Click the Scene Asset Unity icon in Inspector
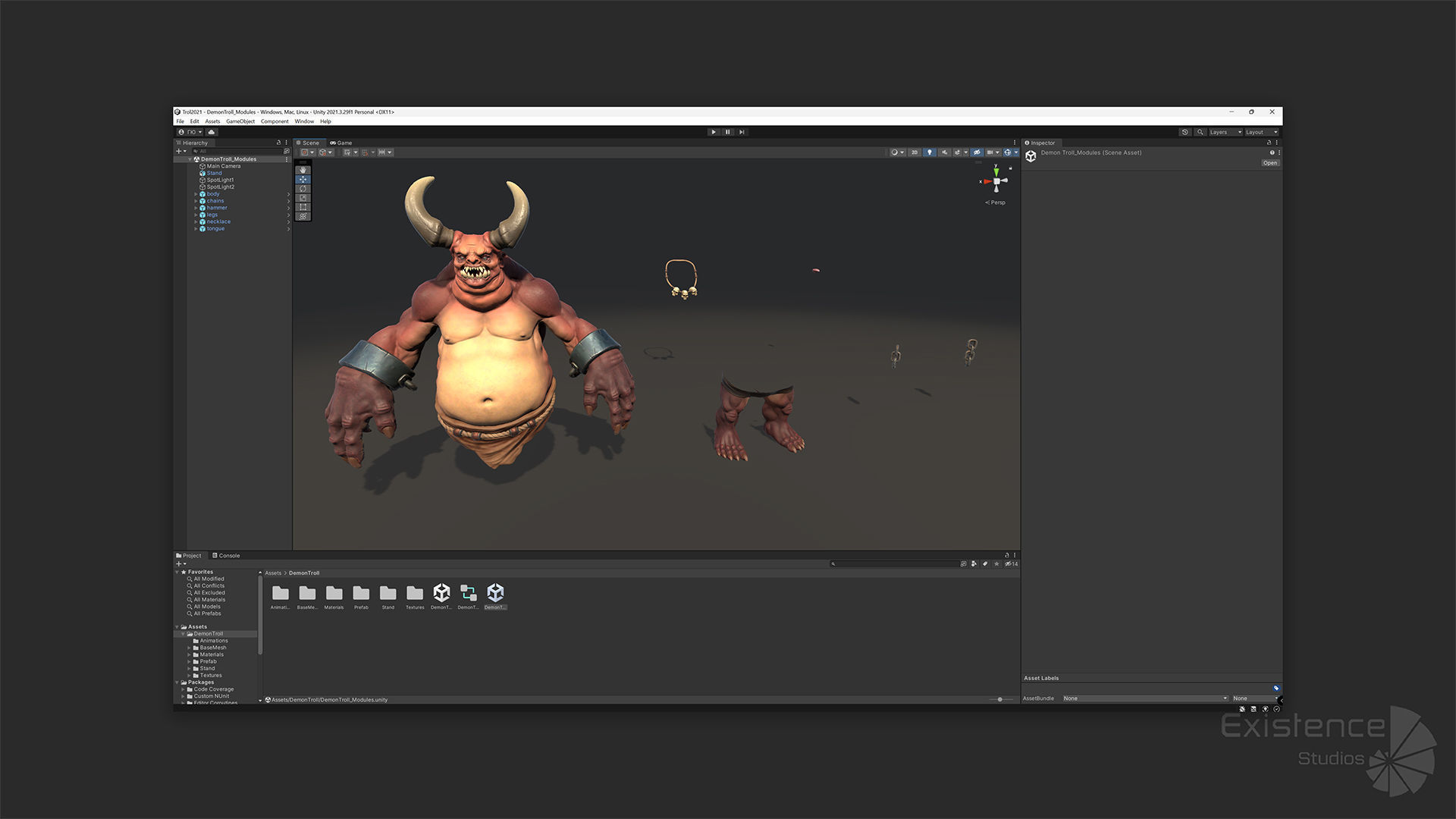This screenshot has width=1456, height=819. click(1031, 156)
